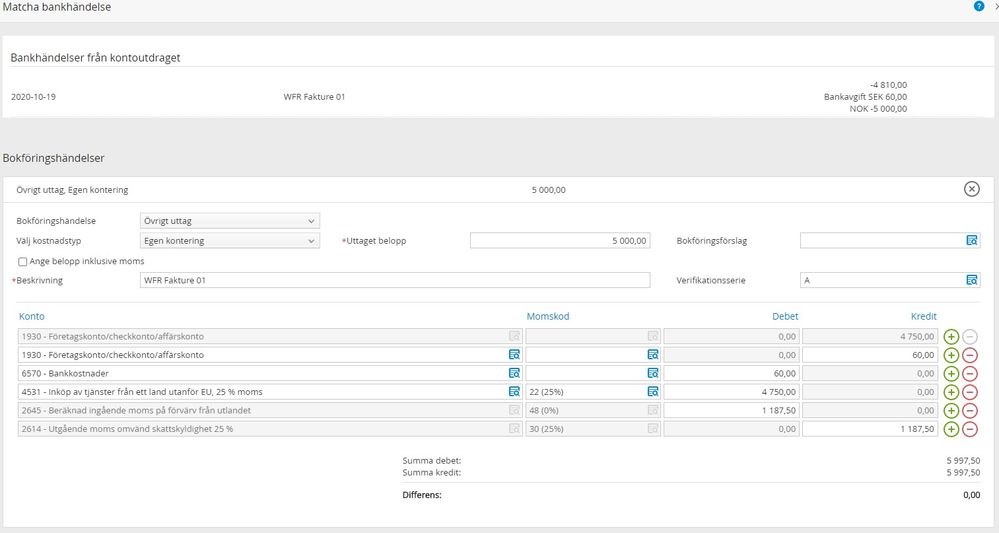The width and height of the screenshot is (999, 533).
Task: Click the Kredit field showing 60,00
Action: (870, 355)
